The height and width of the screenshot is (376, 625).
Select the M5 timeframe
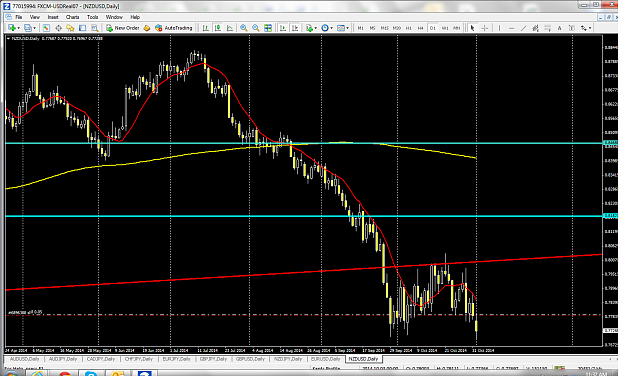372,28
